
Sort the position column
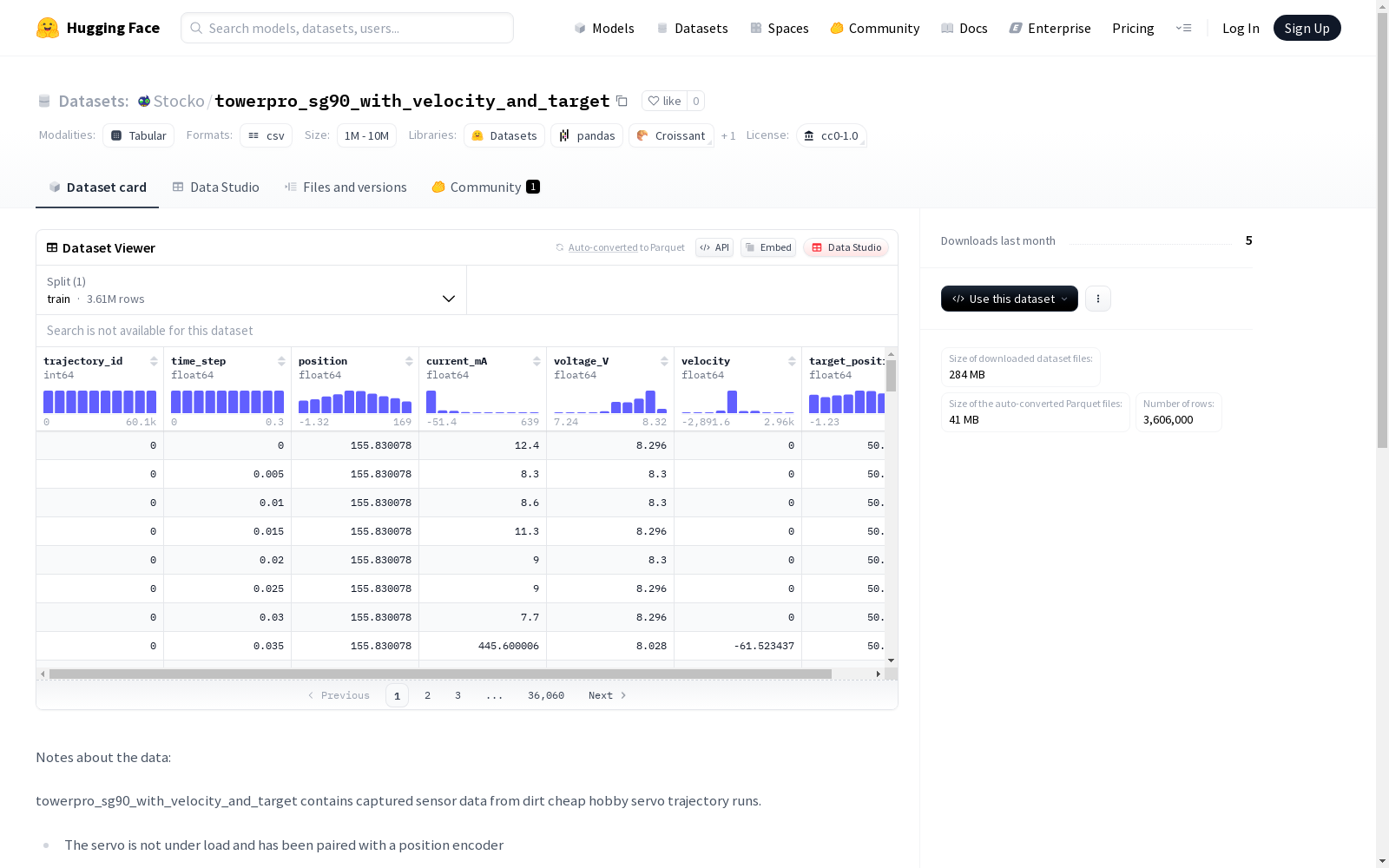coord(409,361)
